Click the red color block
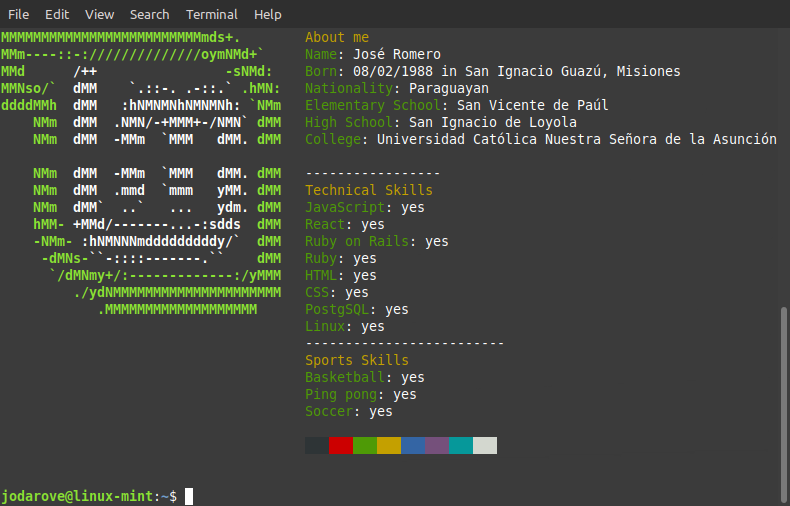Image resolution: width=790 pixels, height=506 pixels. pos(341,445)
